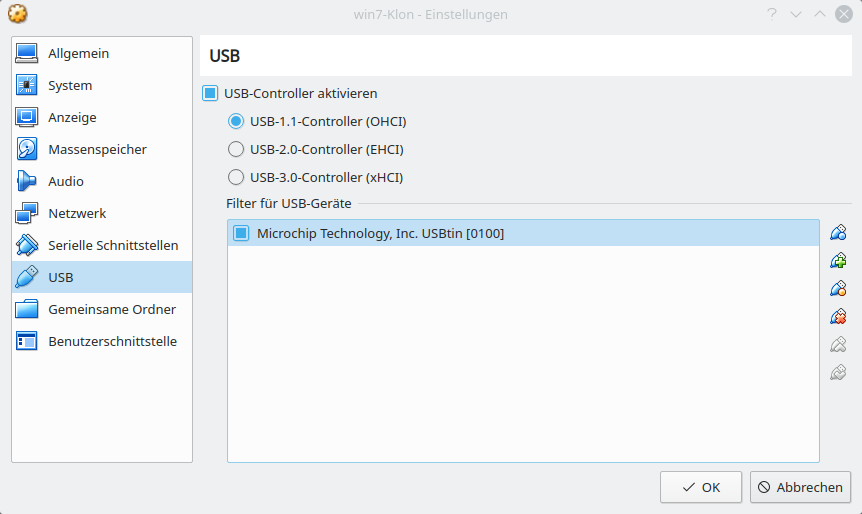The width and height of the screenshot is (862, 514).
Task: Add USB filter from connected device
Action: 838,261
